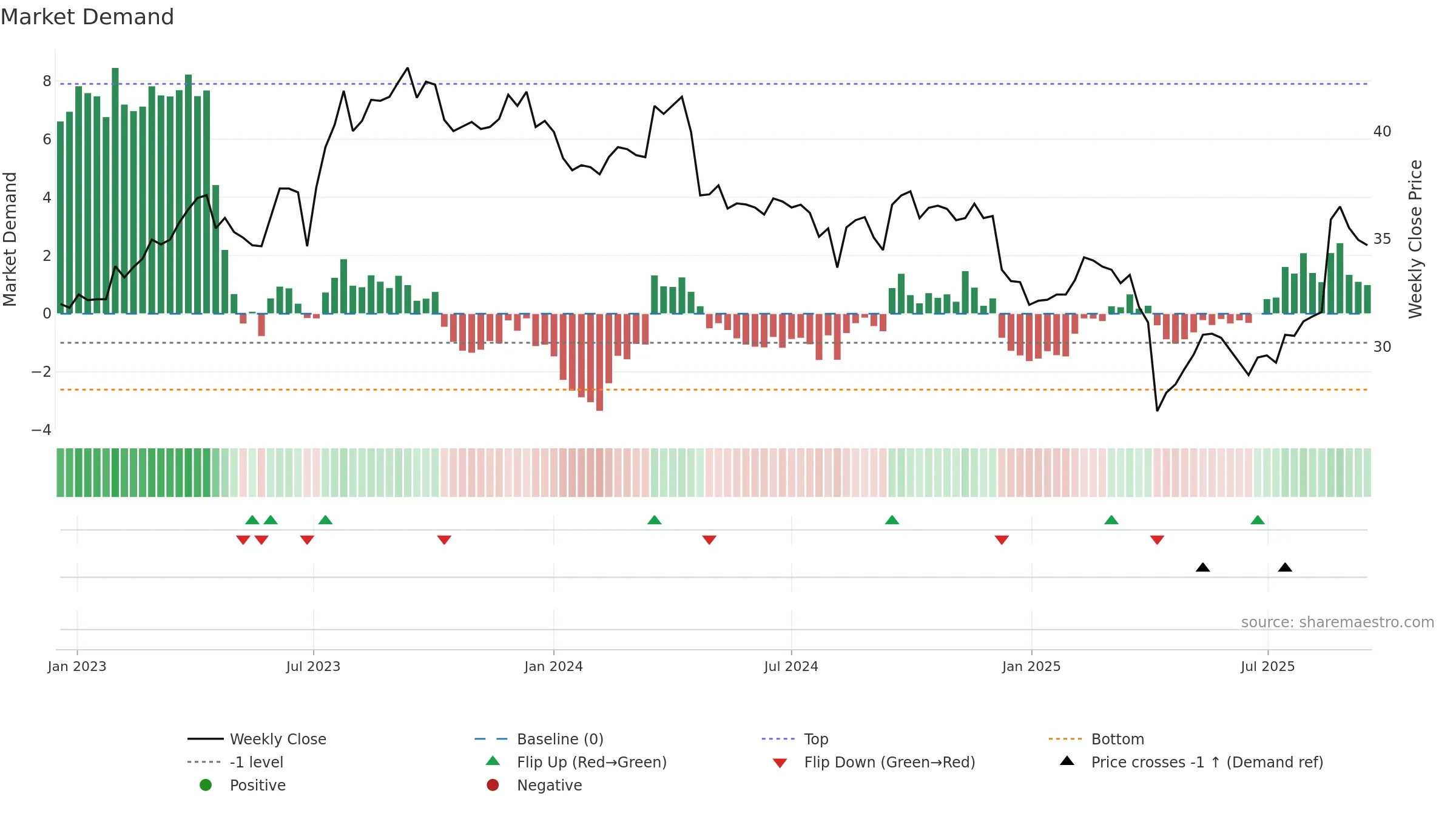Viewport: 1456px width, 819px height.
Task: Click the green flip-up marker in September 2024
Action: [x=892, y=520]
